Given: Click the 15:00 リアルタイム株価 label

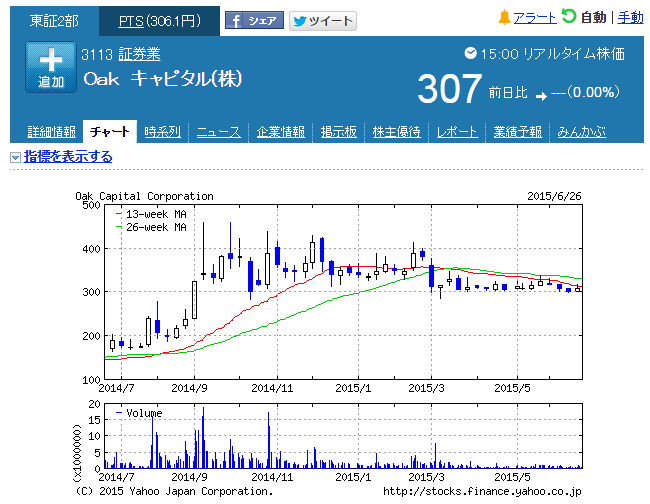Looking at the screenshot, I should pyautogui.click(x=553, y=54).
